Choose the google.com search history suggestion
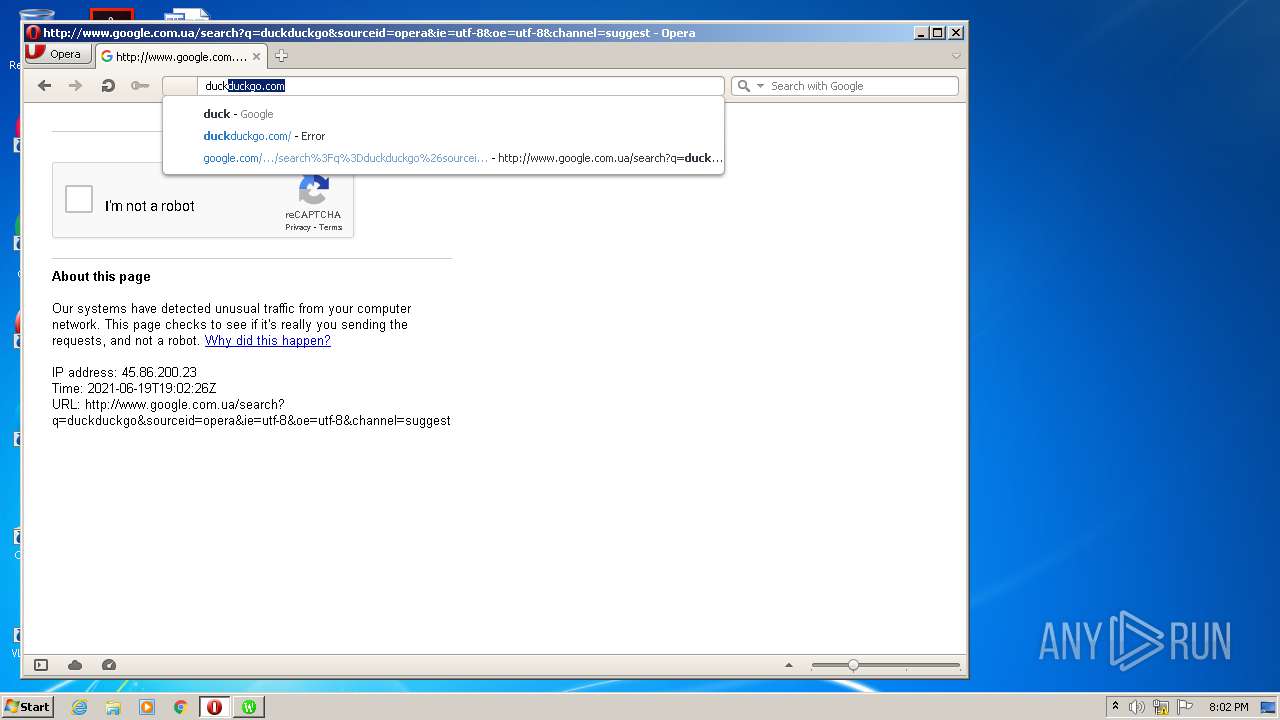1280x720 pixels. pos(443,158)
